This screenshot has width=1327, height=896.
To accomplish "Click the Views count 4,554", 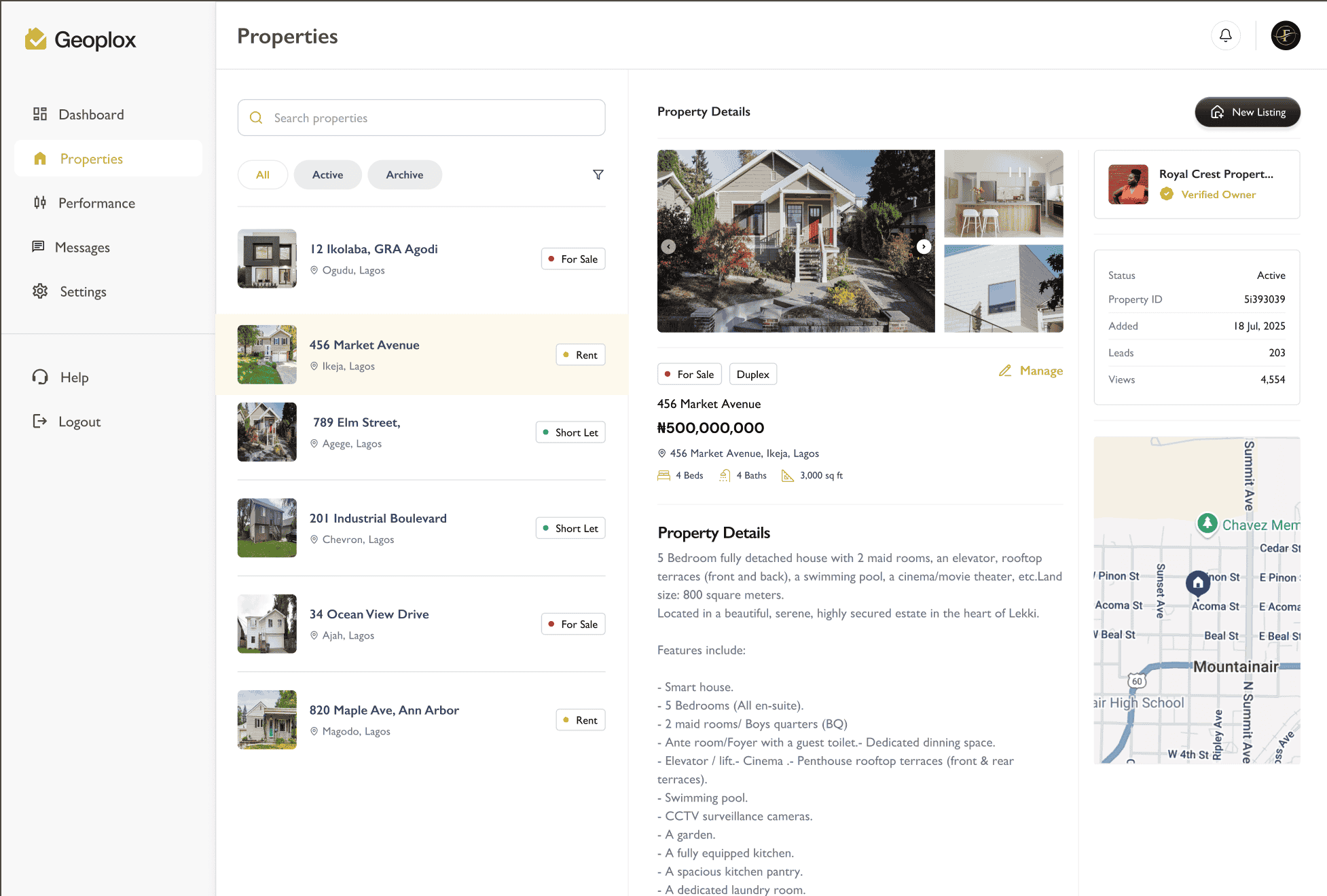I will pyautogui.click(x=1273, y=379).
